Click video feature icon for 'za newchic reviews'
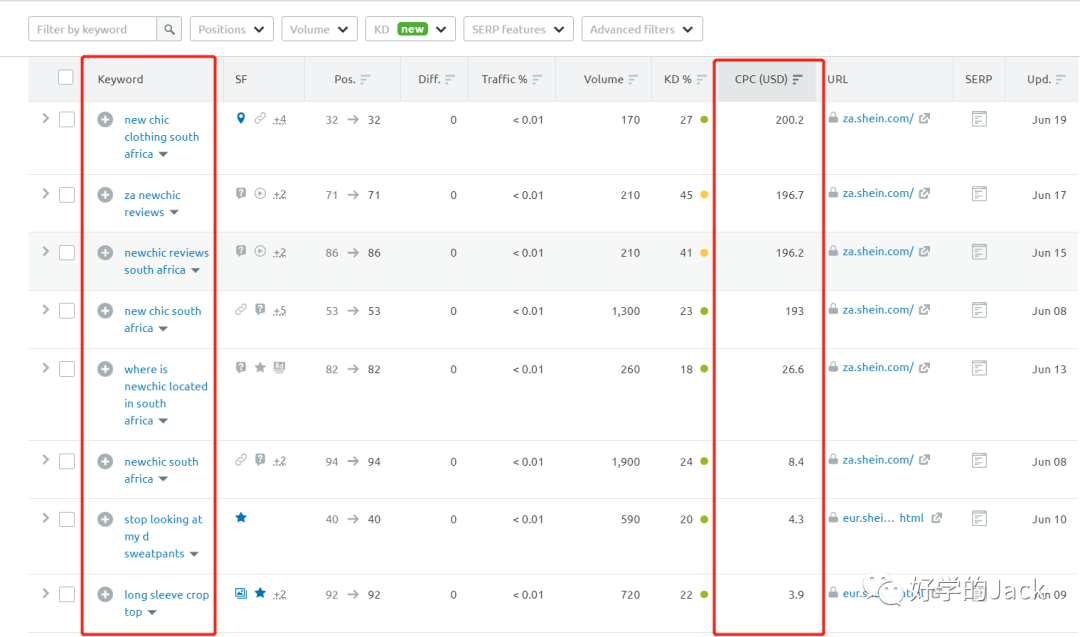 pos(260,194)
